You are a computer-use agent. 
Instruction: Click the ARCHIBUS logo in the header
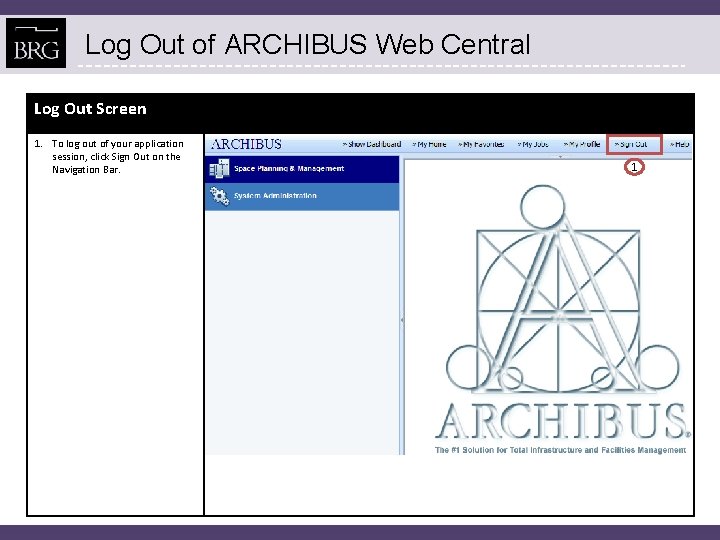(246, 144)
